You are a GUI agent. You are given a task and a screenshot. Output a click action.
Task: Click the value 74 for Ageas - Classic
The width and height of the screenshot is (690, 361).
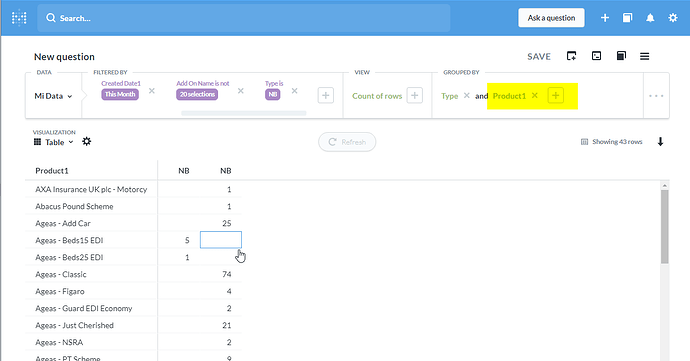pos(227,274)
